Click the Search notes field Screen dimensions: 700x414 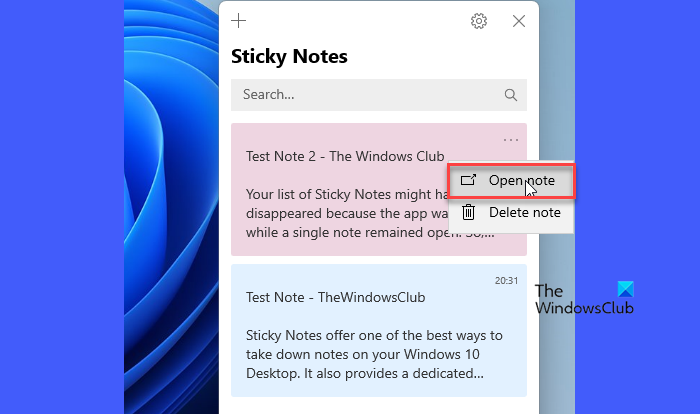379,95
